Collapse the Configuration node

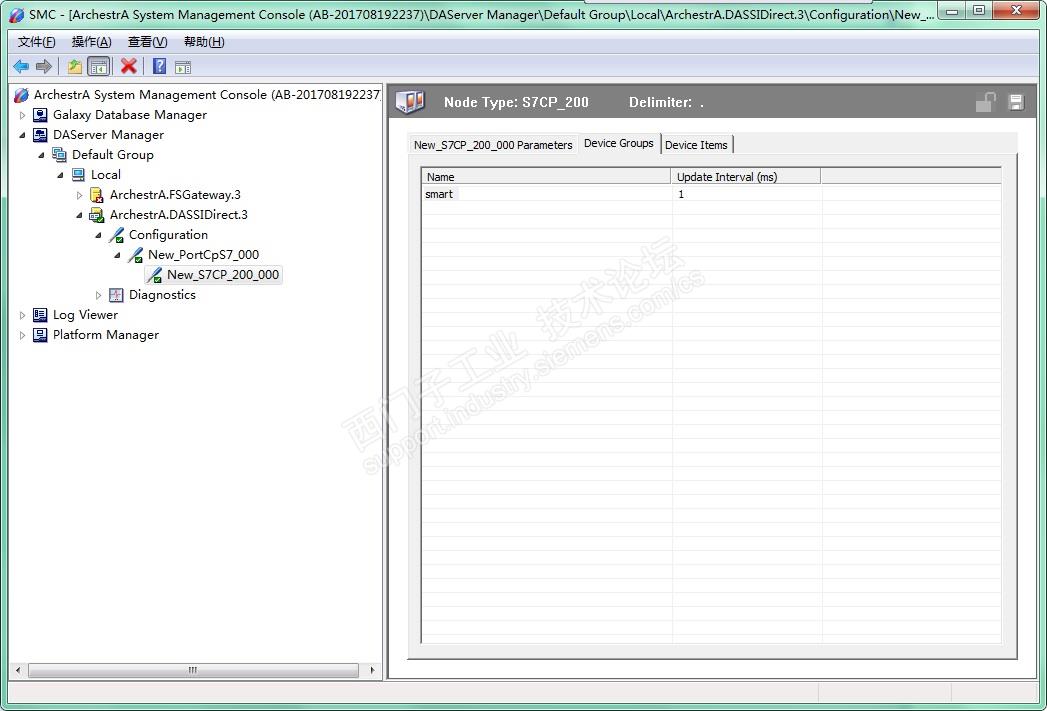point(98,235)
